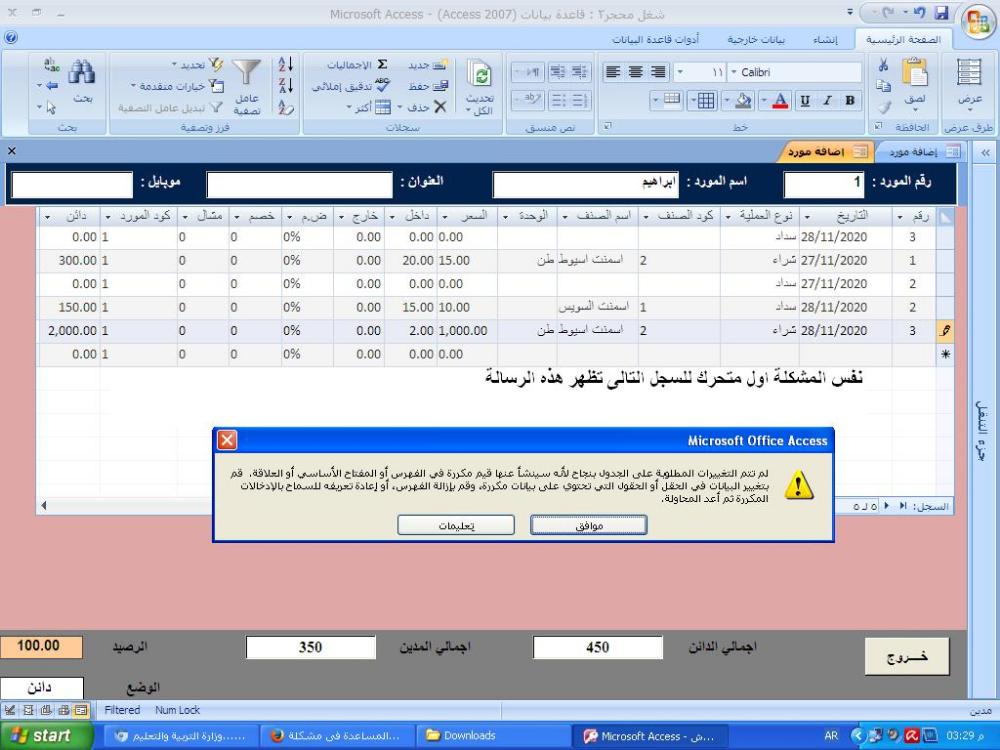Screen dimensions: 1000x750
Task: Open Advanced filter options (خيارات متقدمة)
Action: coord(177,86)
